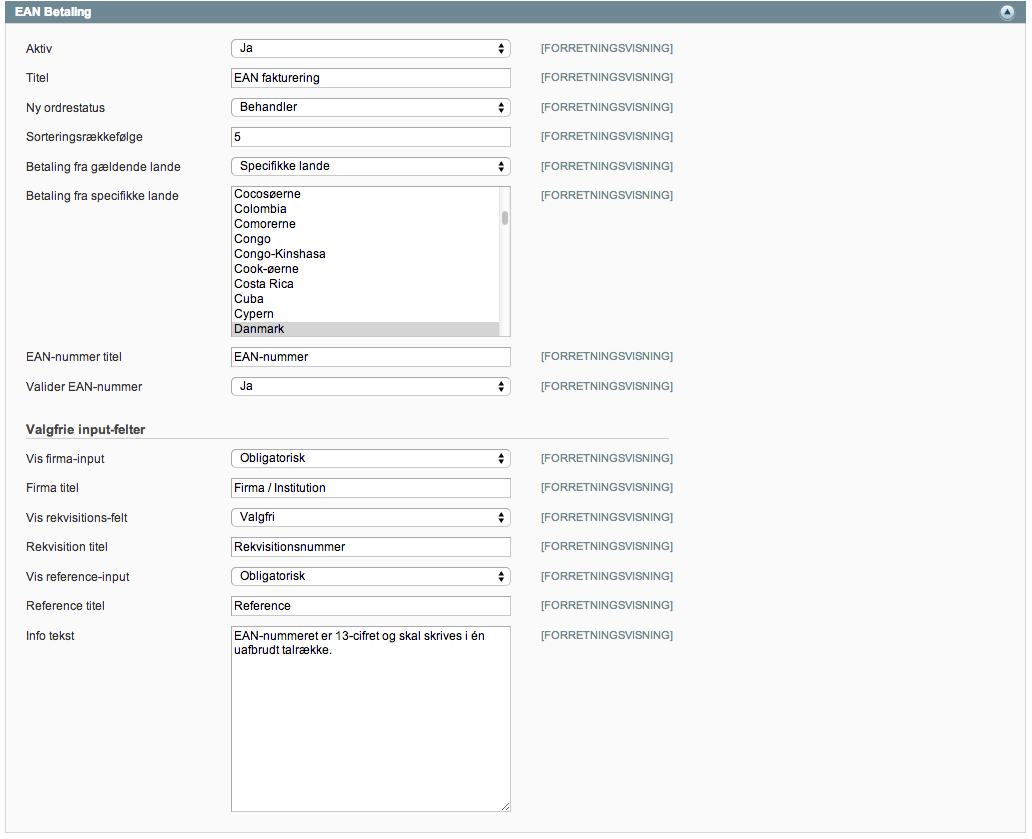1032x839 pixels.
Task: Click the Titel input field
Action: [370, 78]
